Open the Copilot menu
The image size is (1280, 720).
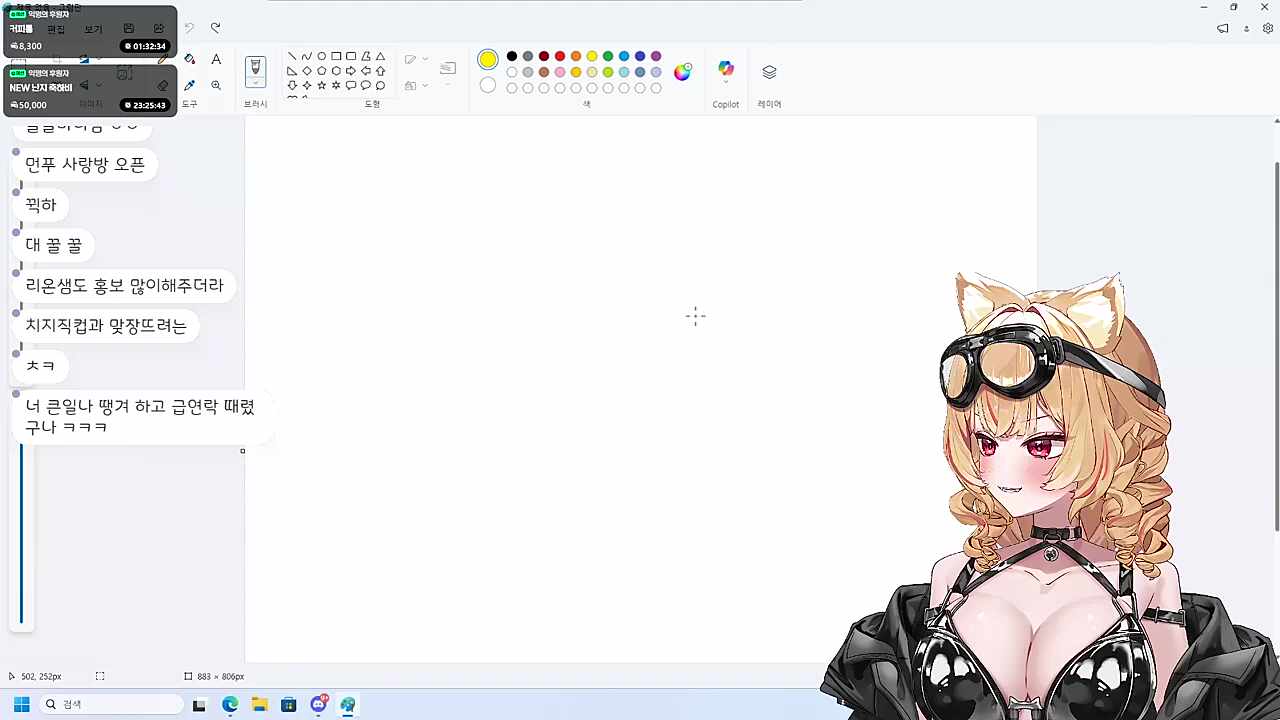(x=726, y=70)
